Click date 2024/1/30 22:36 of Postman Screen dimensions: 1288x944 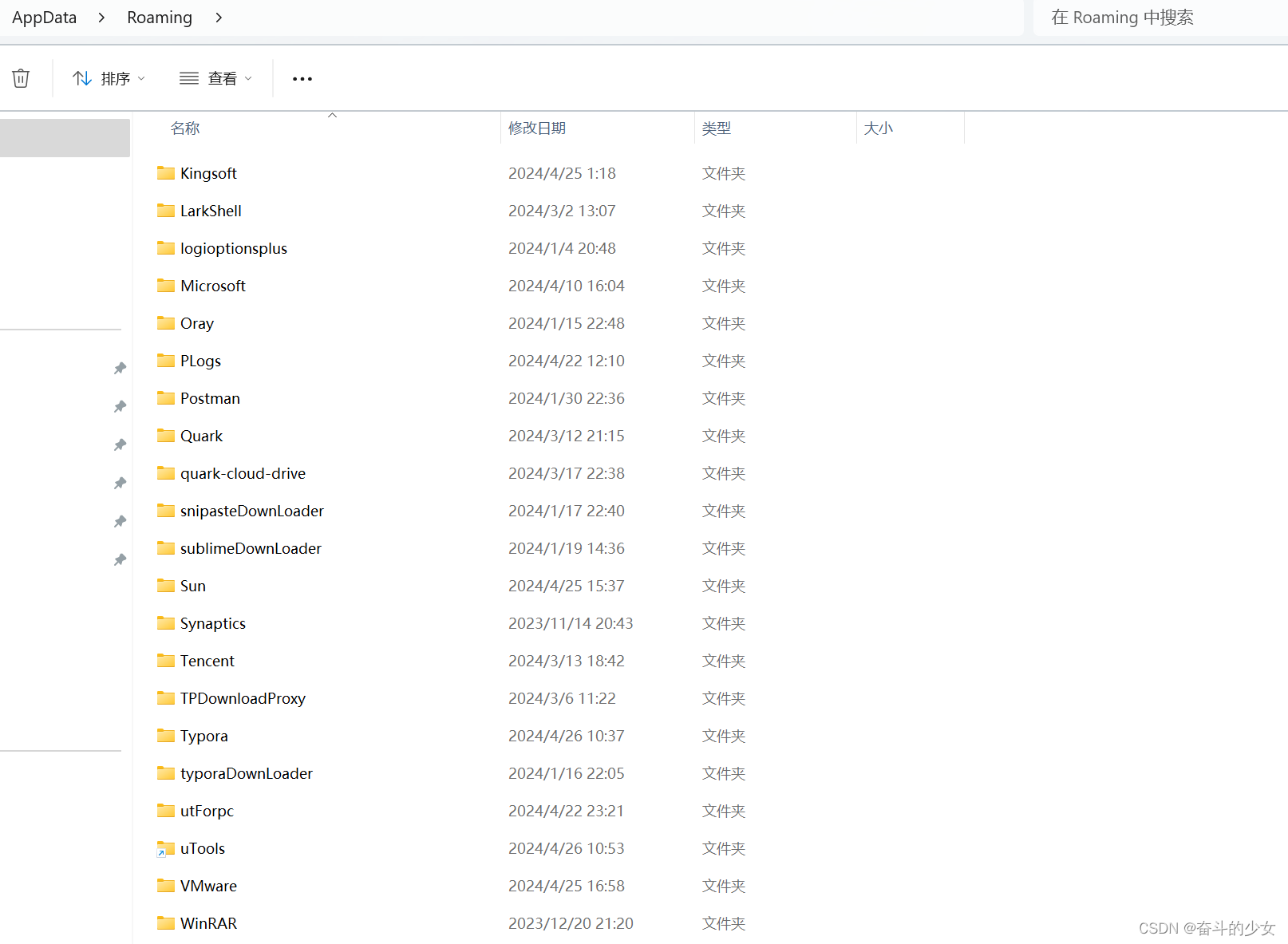click(x=567, y=398)
